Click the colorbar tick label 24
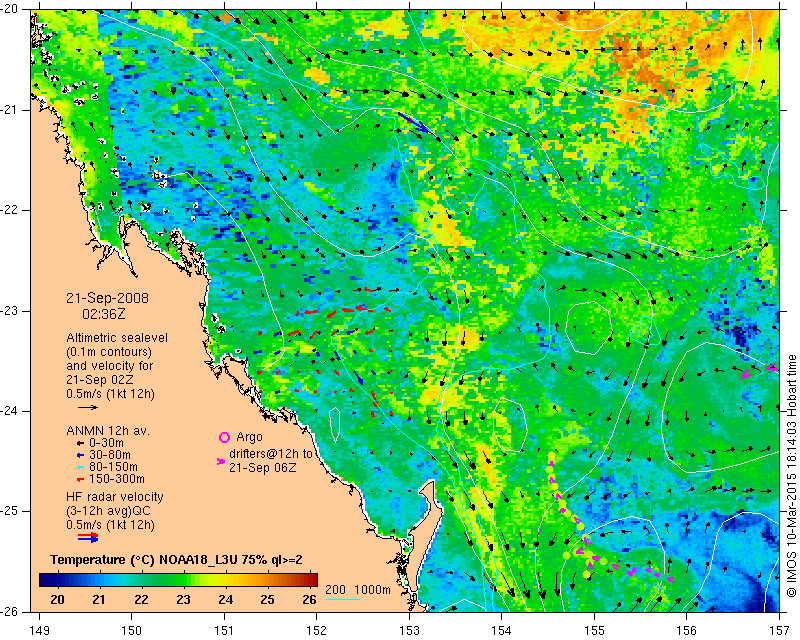Screen dimensions: 800x640 (x=226, y=599)
